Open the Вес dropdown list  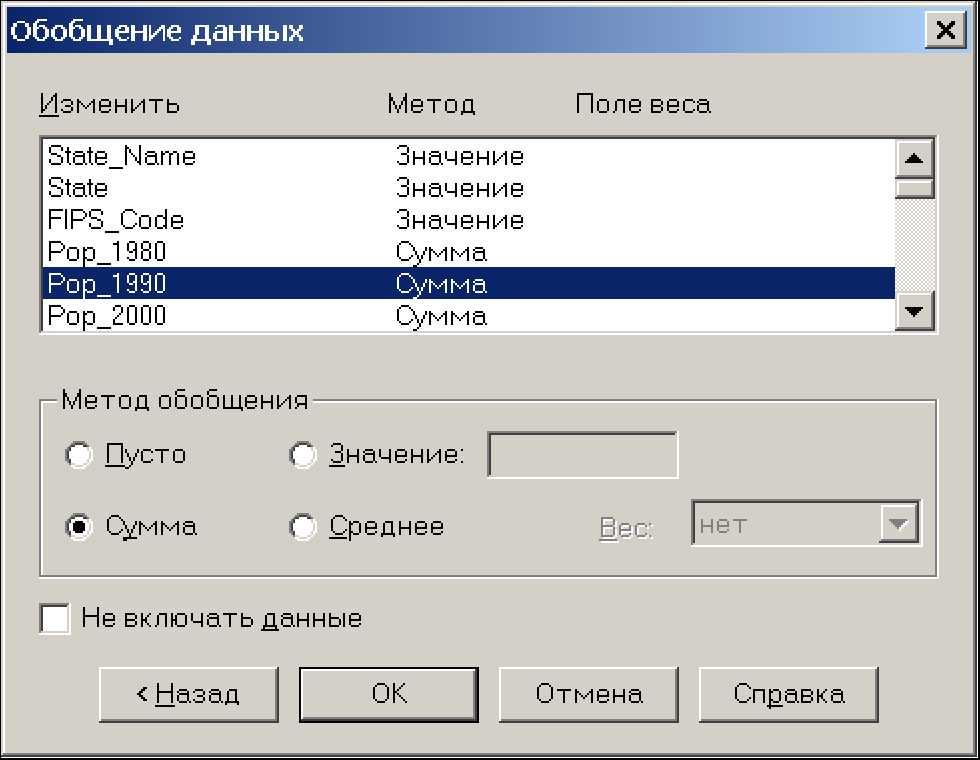[x=899, y=524]
